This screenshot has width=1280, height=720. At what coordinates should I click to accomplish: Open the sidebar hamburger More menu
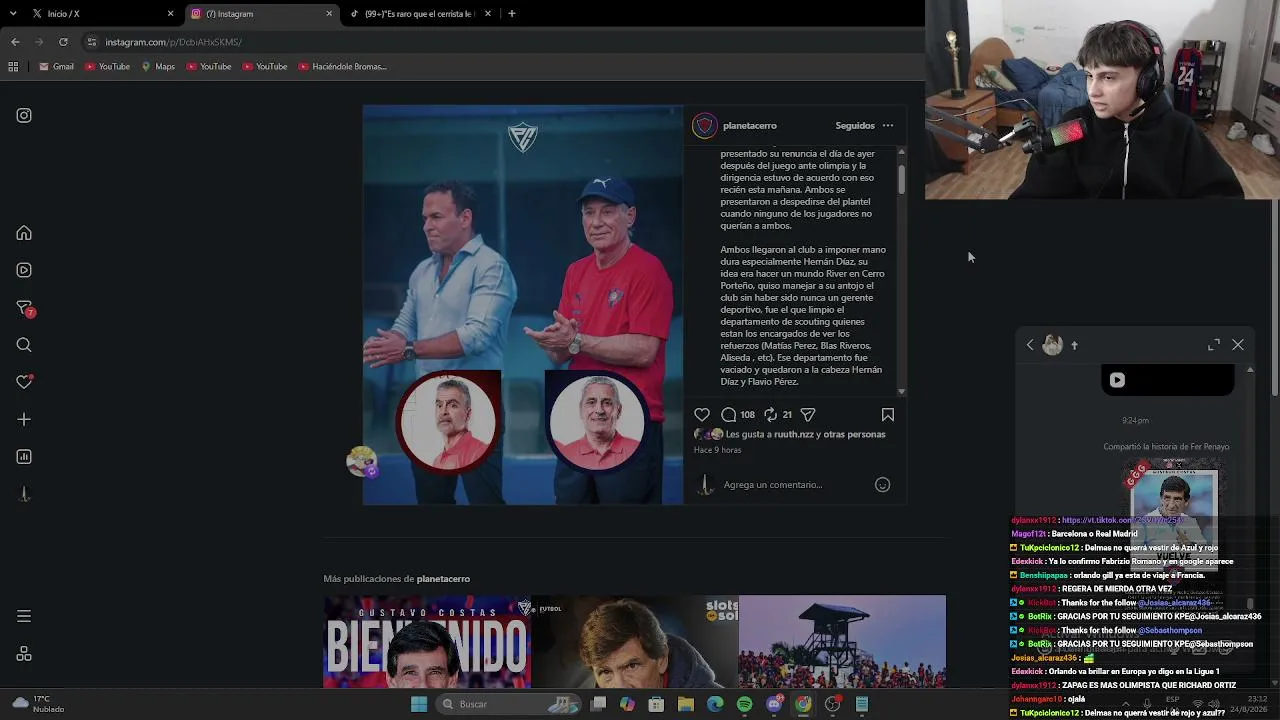24,616
